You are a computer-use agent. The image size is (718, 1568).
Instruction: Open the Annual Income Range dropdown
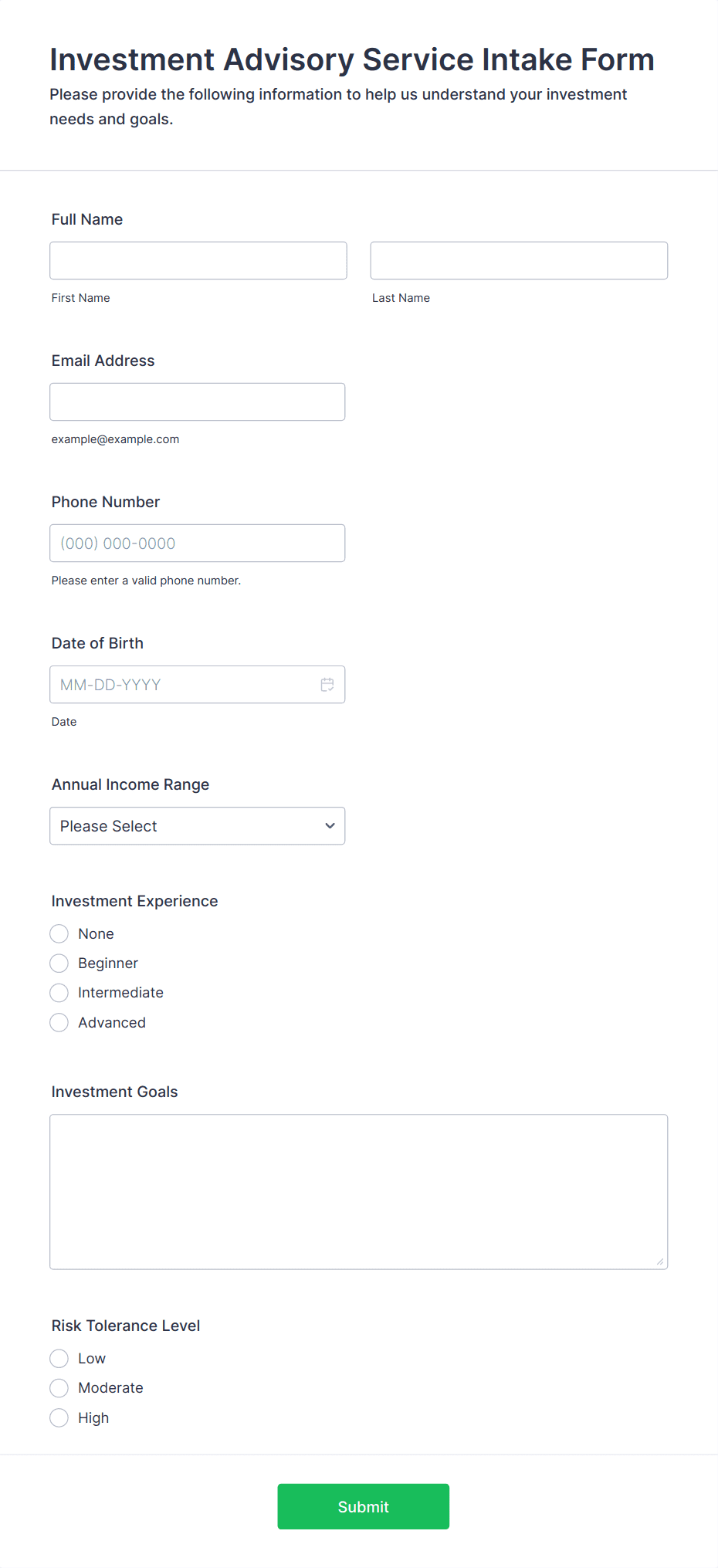pos(197,825)
